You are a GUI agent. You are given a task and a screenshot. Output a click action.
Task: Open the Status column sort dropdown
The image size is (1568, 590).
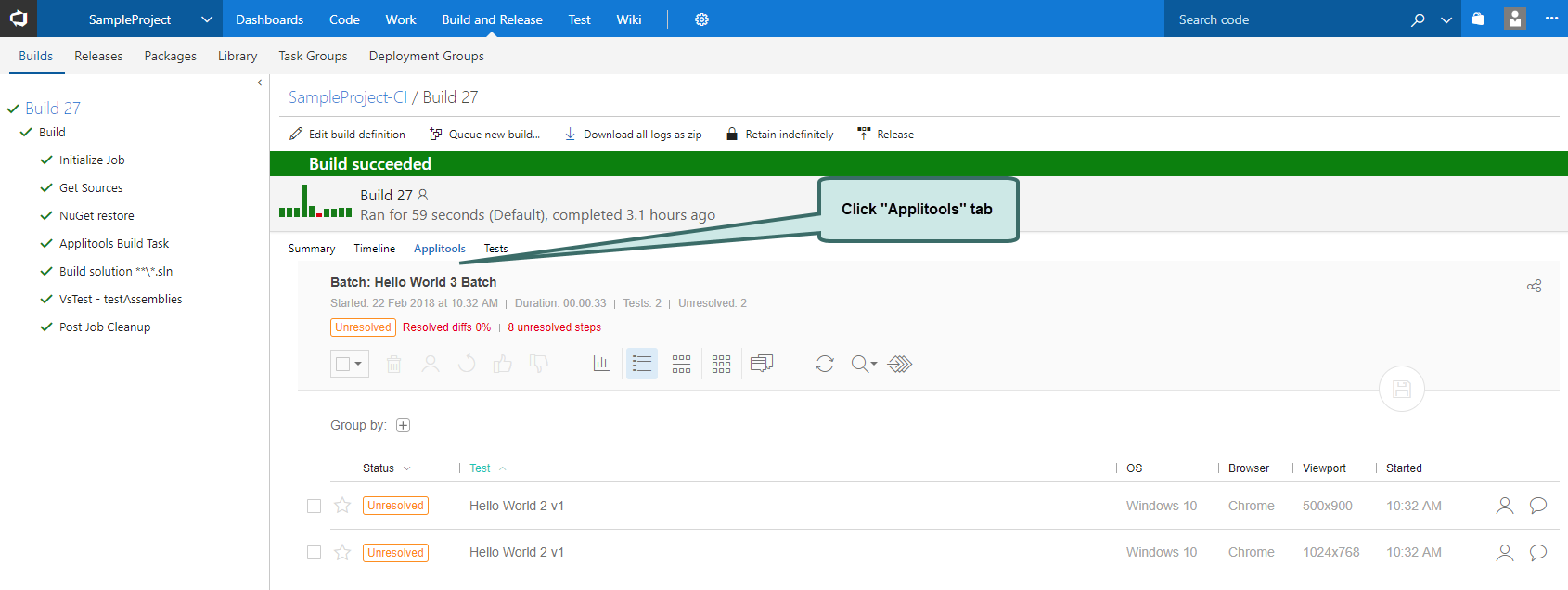tap(406, 468)
